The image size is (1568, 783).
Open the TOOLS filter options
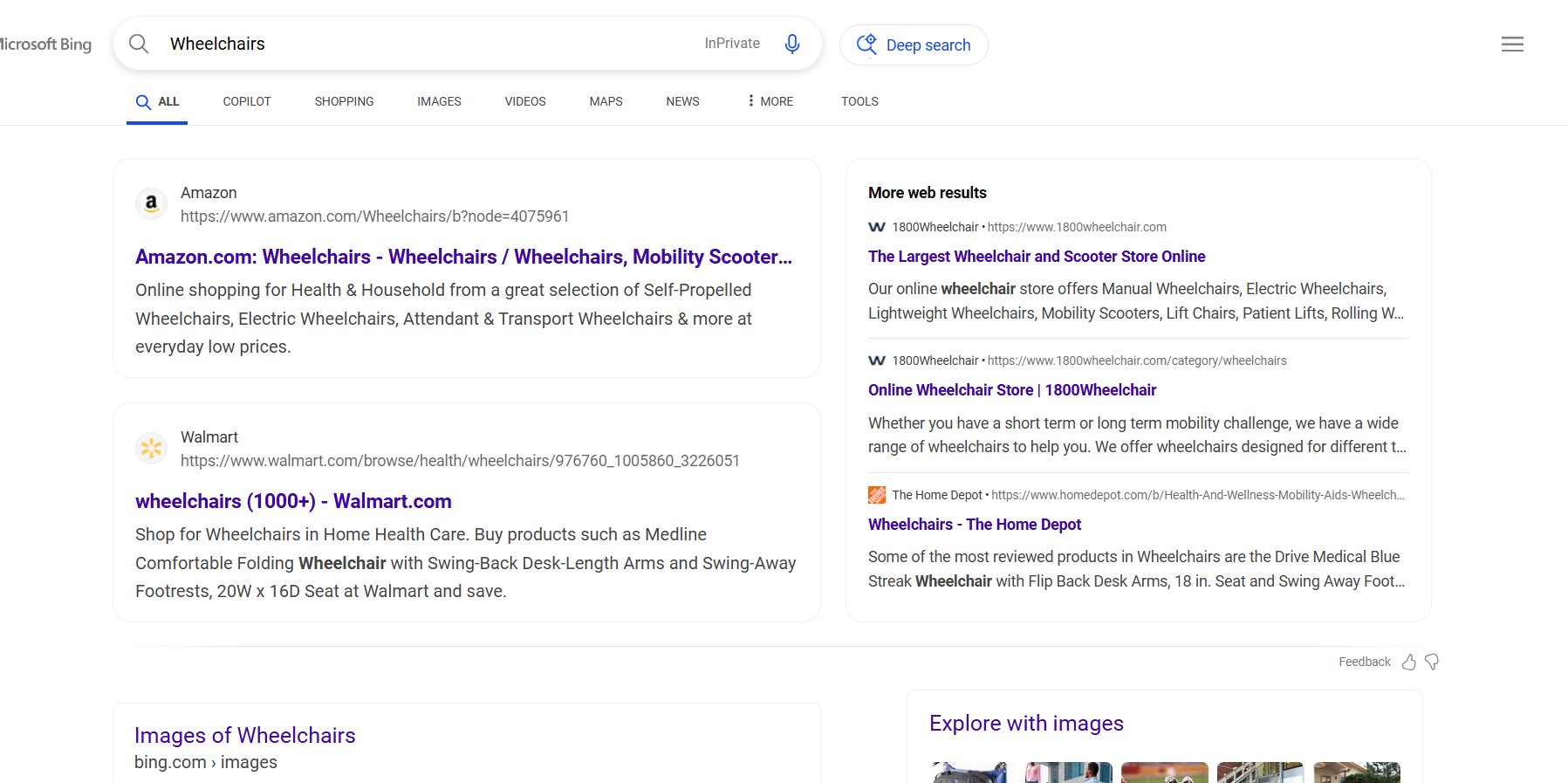coord(859,101)
